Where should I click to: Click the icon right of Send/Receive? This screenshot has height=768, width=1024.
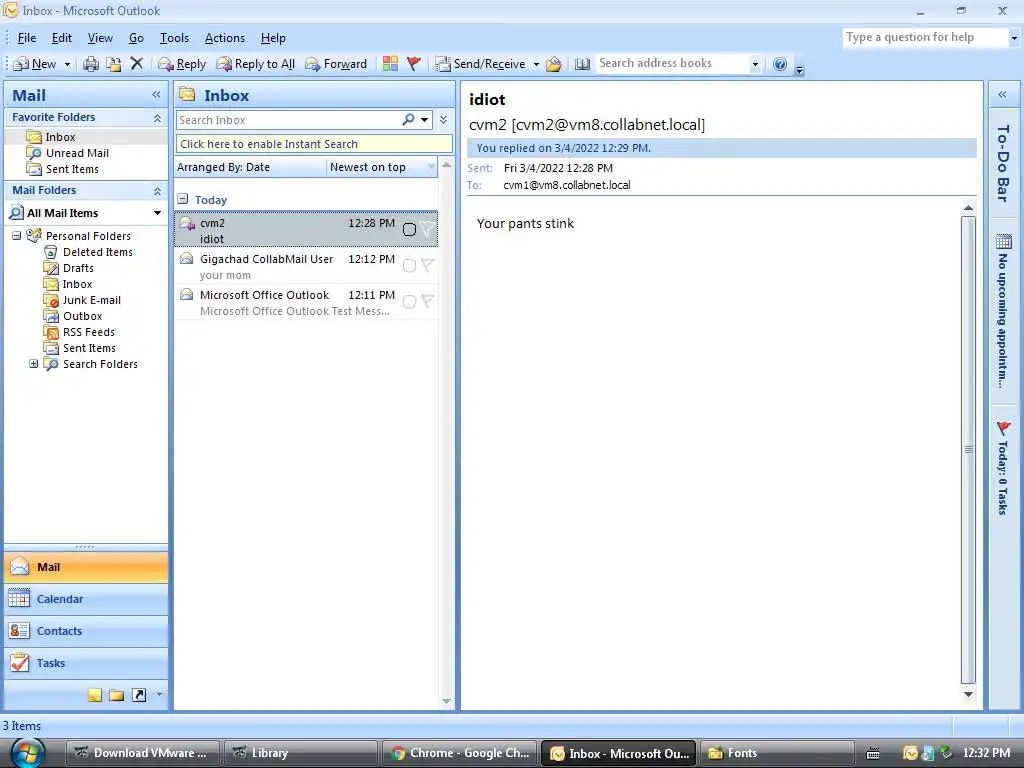(x=554, y=64)
